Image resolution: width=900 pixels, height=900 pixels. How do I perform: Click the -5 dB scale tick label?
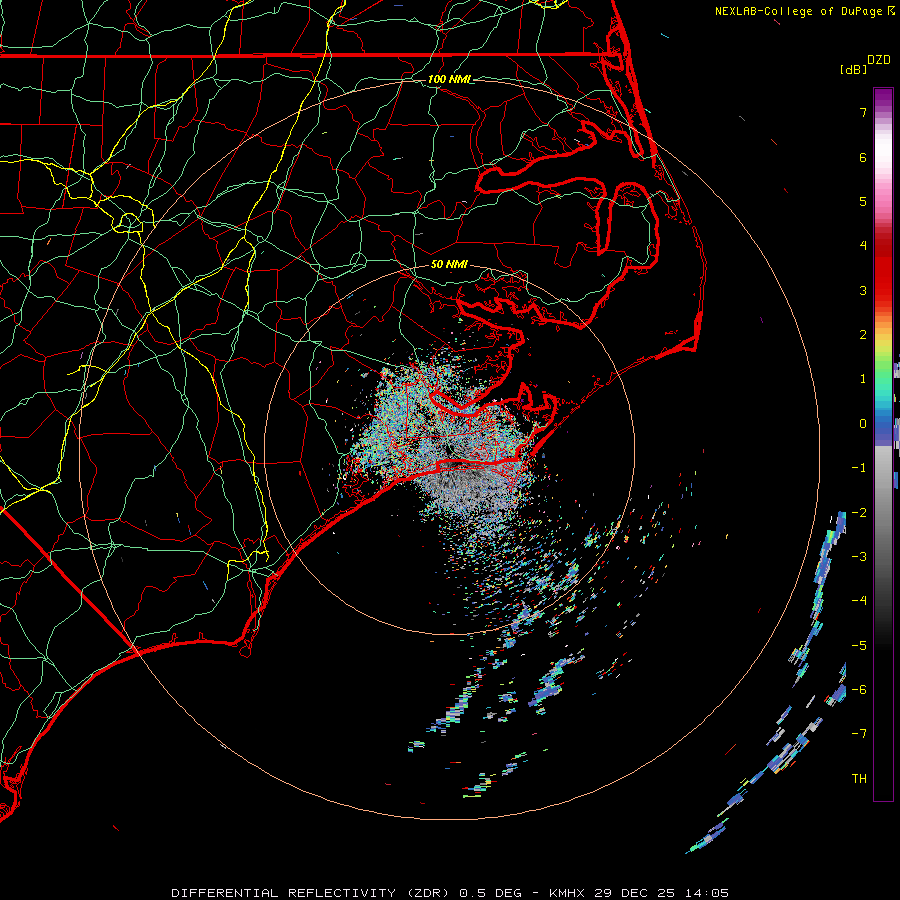pos(859,646)
